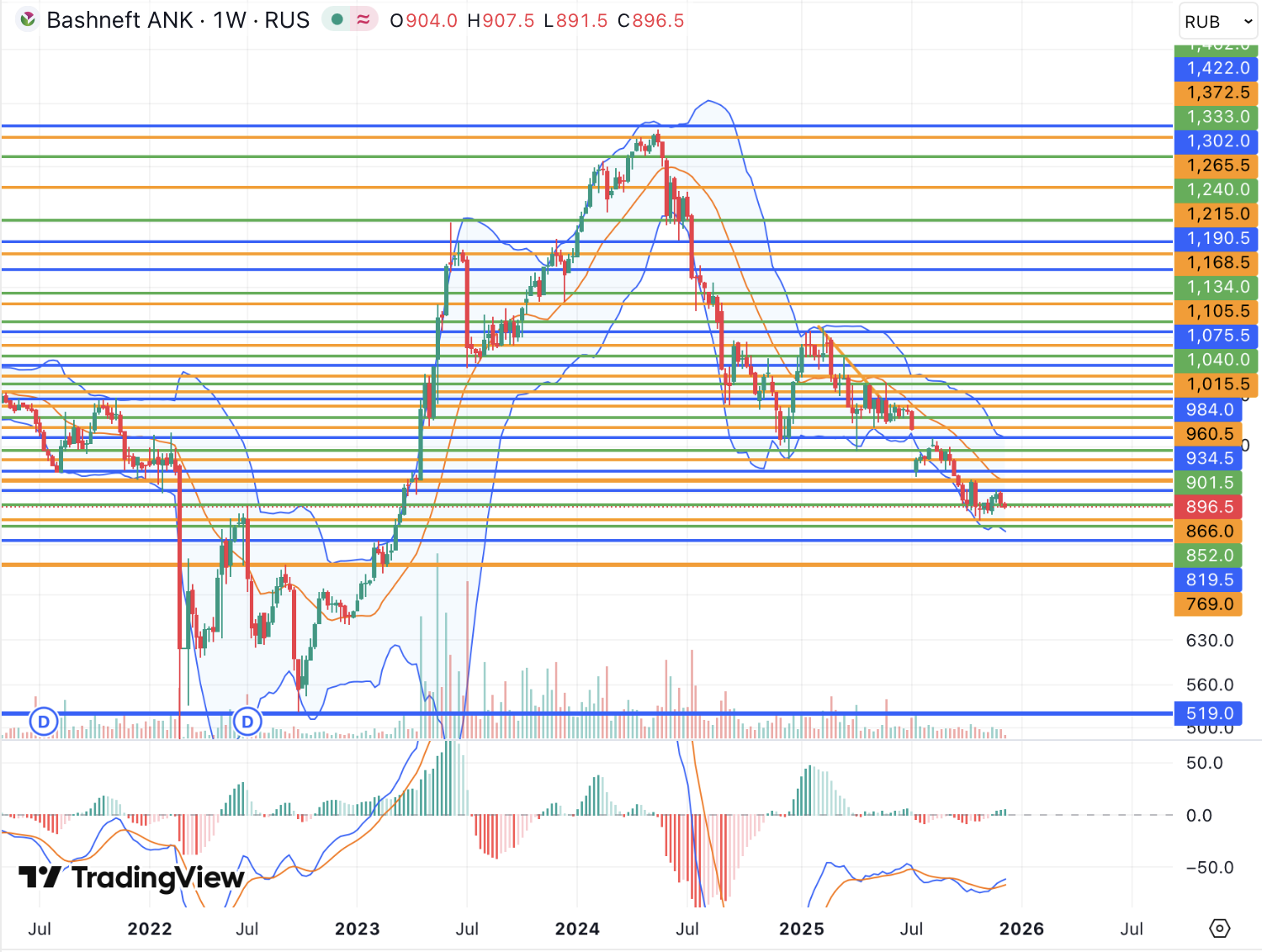The height and width of the screenshot is (952, 1262).
Task: Click the TradingView logo
Action: point(131,877)
